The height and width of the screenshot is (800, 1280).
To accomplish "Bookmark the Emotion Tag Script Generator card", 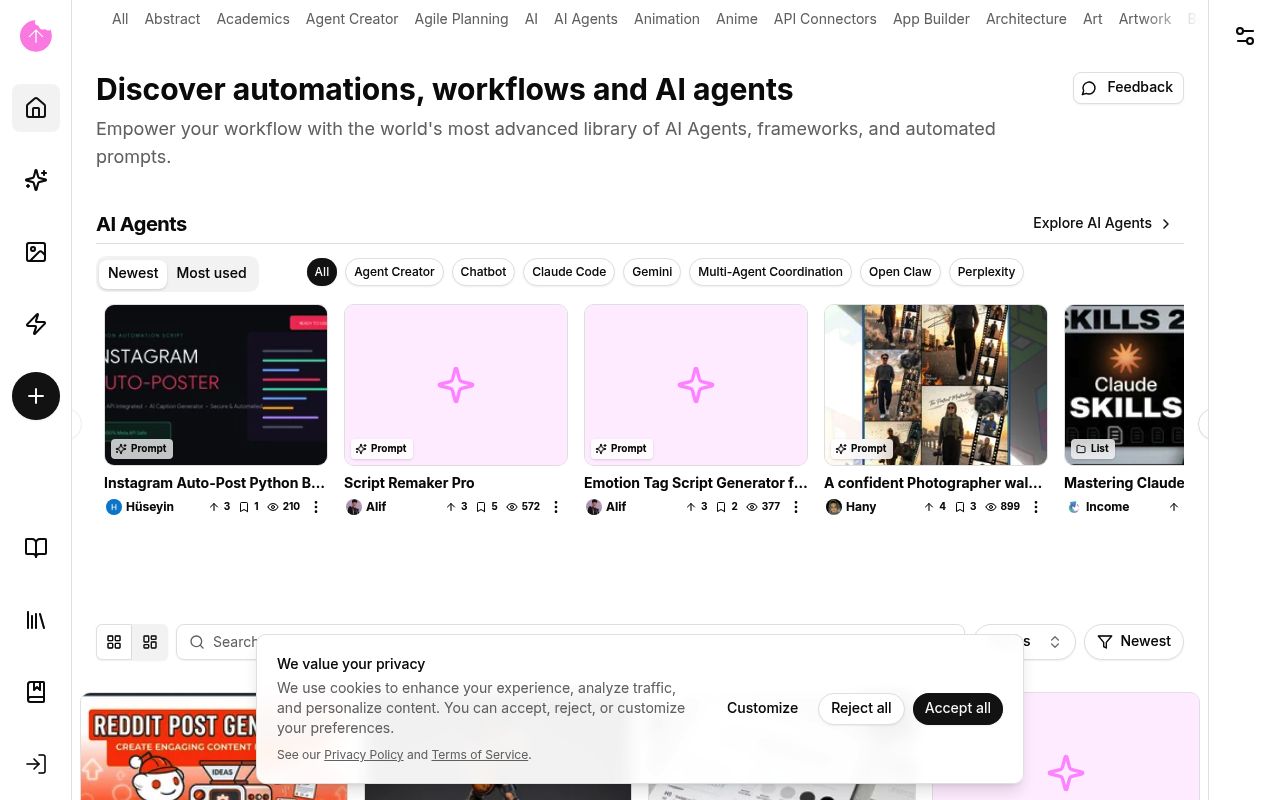I will [x=726, y=507].
